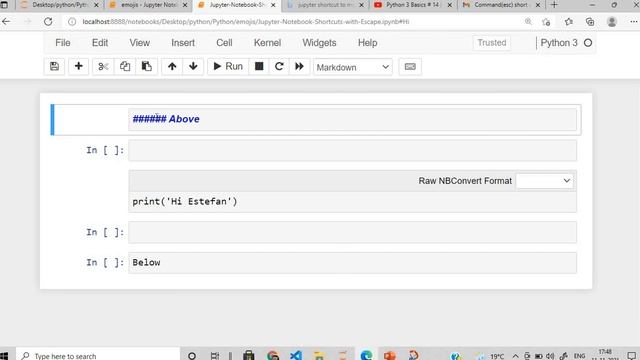Viewport: 640px width, 360px height.
Task: Open Visual Studio Code from taskbar
Action: pyautogui.click(x=296, y=356)
